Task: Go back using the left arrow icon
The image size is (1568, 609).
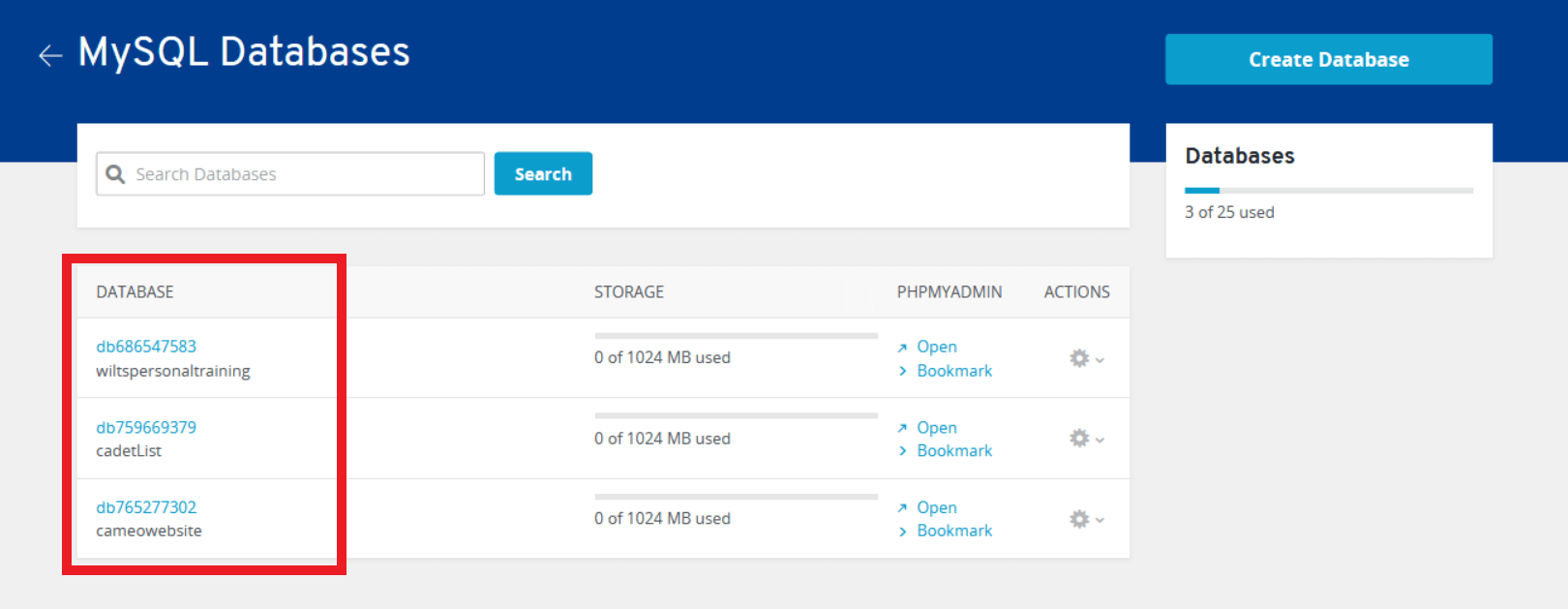Action: point(50,56)
